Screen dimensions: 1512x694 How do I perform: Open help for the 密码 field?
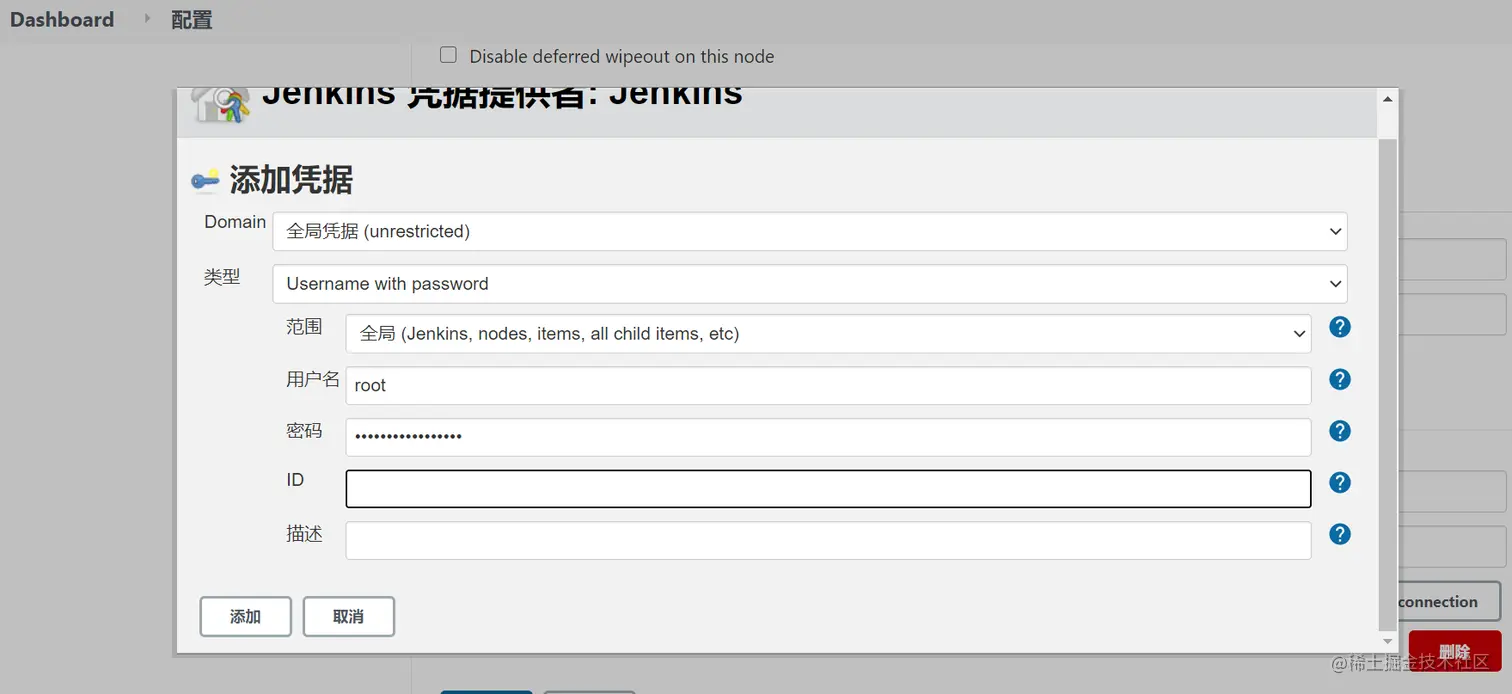point(1340,431)
